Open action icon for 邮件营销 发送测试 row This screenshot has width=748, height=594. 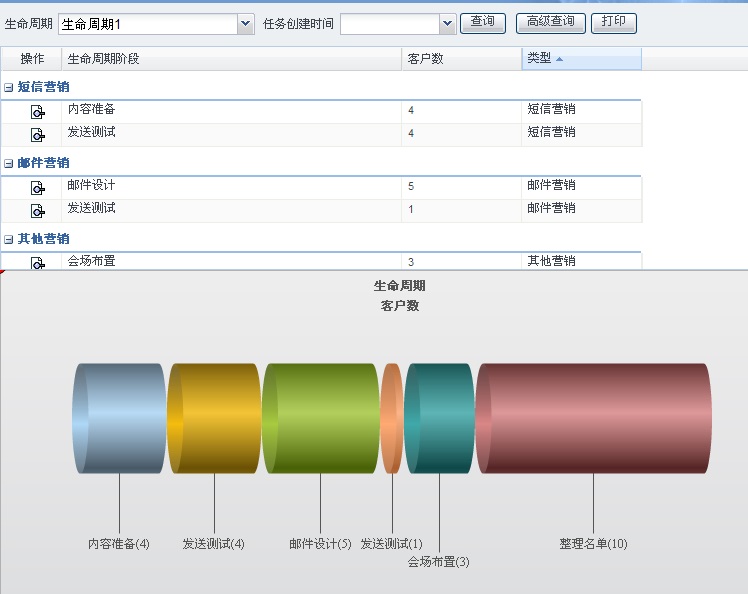(x=38, y=211)
